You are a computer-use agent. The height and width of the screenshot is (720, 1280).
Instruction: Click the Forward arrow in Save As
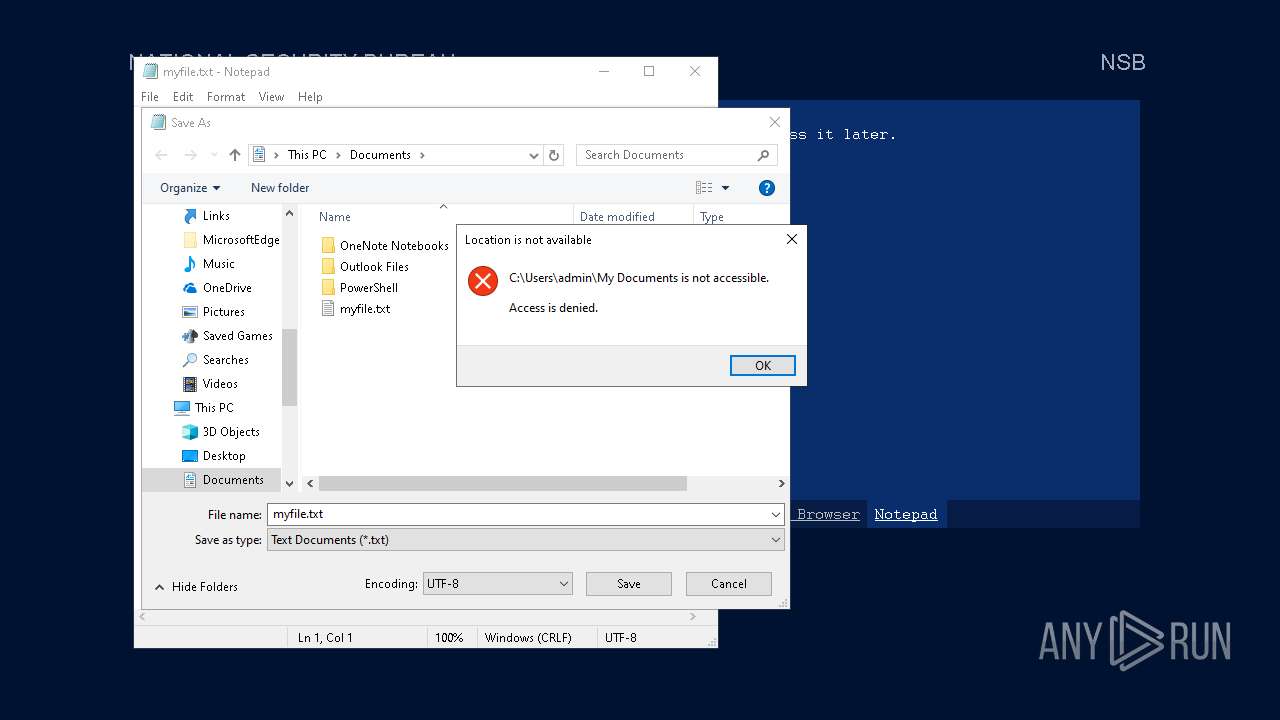pyautogui.click(x=190, y=155)
